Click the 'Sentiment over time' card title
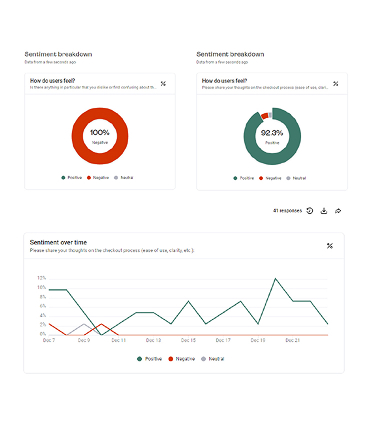The height and width of the screenshot is (423, 369). tap(58, 242)
